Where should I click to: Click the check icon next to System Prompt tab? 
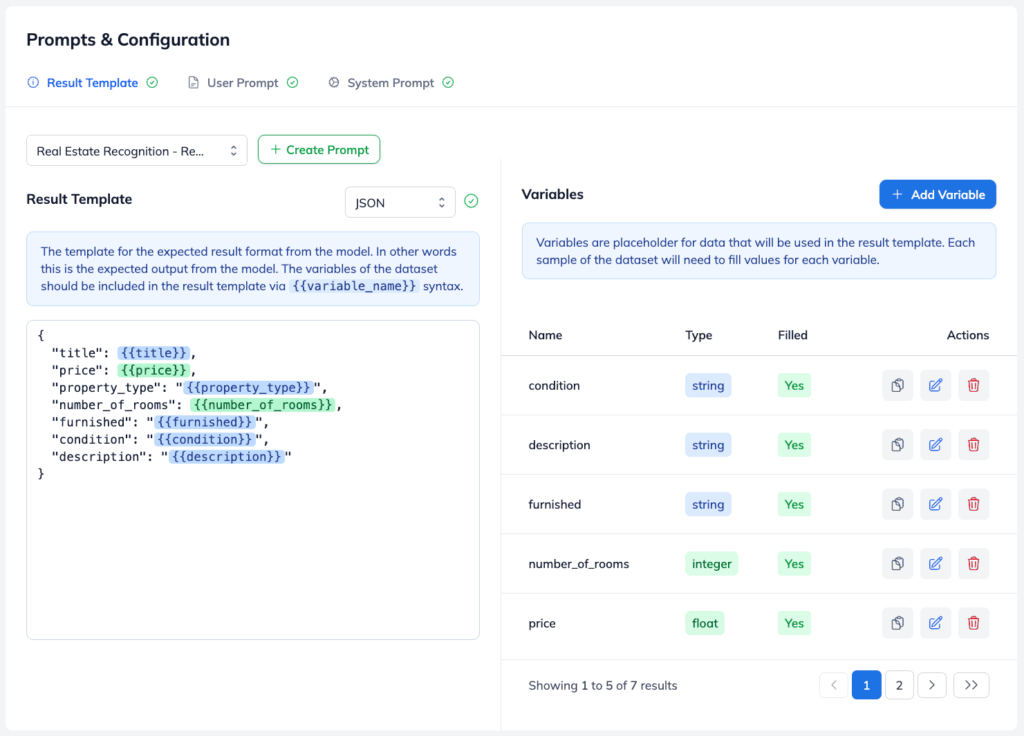(x=448, y=82)
